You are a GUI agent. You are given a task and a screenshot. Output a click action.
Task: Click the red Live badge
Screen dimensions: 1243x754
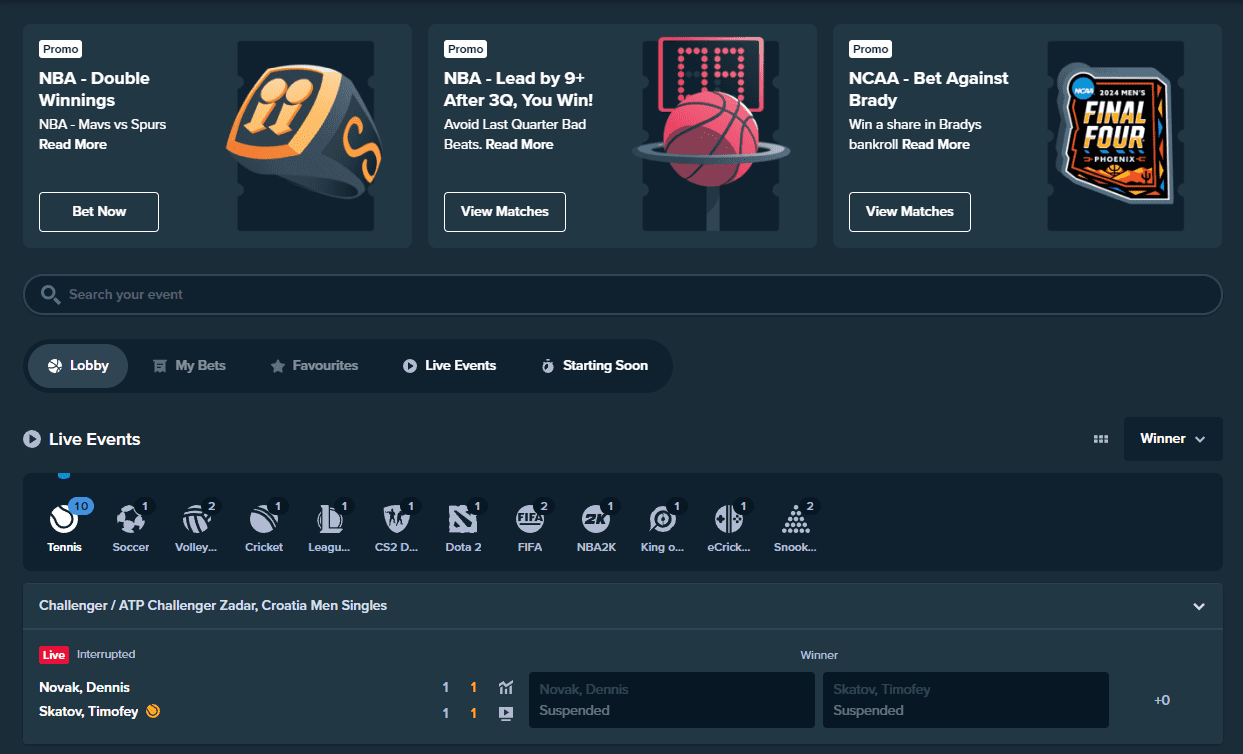click(x=54, y=655)
